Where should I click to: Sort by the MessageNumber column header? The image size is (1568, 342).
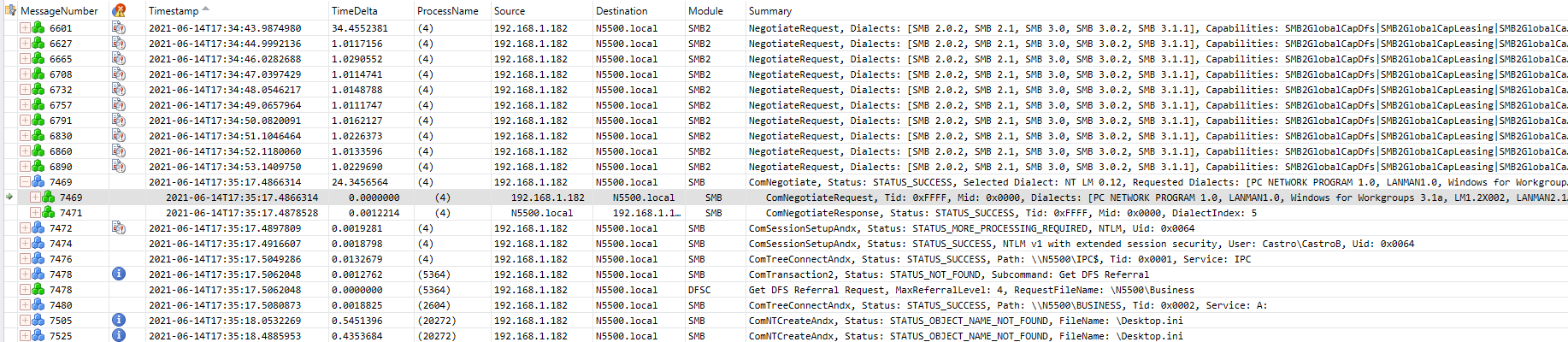tap(59, 11)
